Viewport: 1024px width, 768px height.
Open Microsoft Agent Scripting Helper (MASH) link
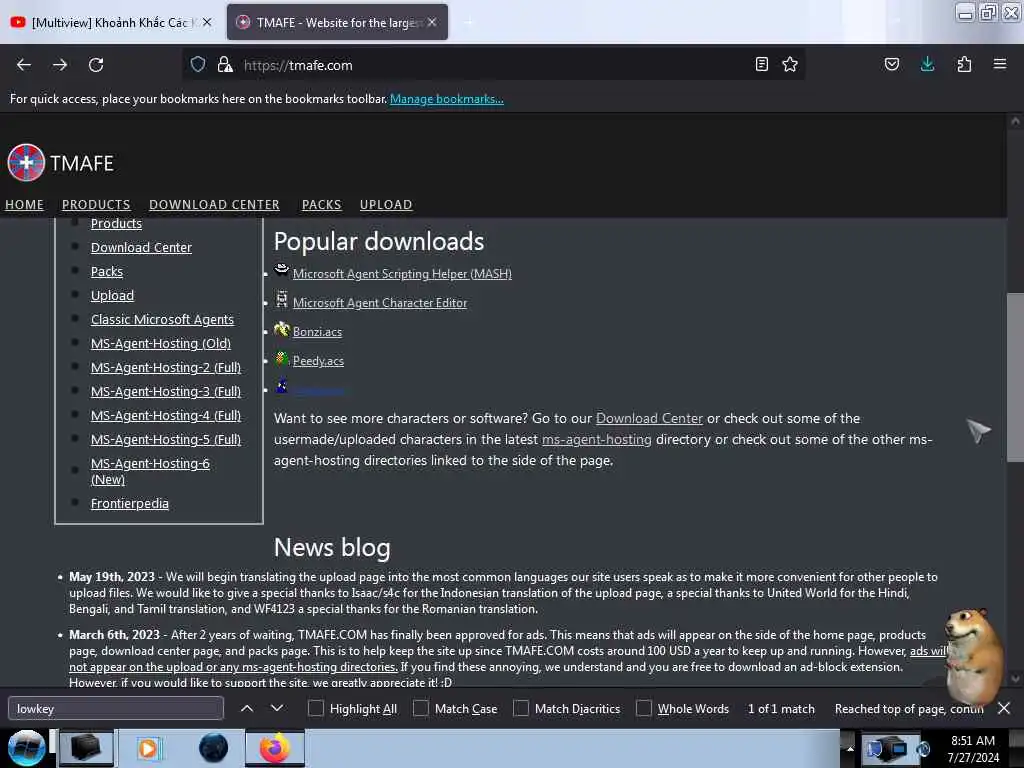pos(402,274)
